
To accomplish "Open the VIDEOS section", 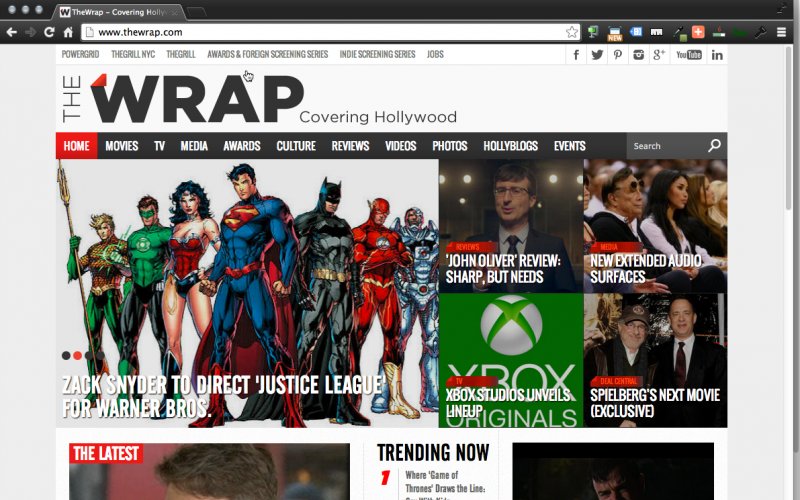I will (401, 146).
